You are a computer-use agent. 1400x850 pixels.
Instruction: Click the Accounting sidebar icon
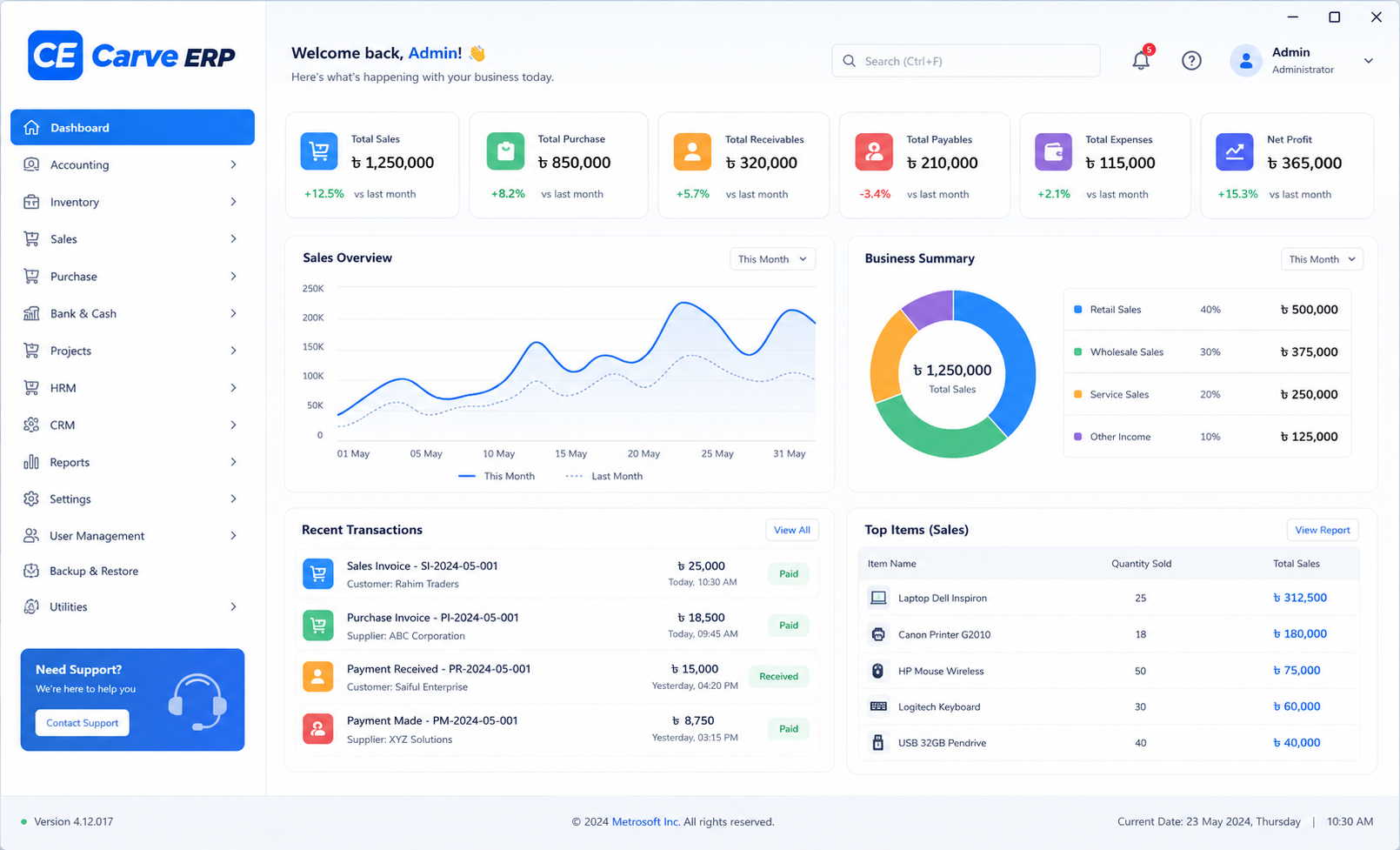click(x=31, y=164)
